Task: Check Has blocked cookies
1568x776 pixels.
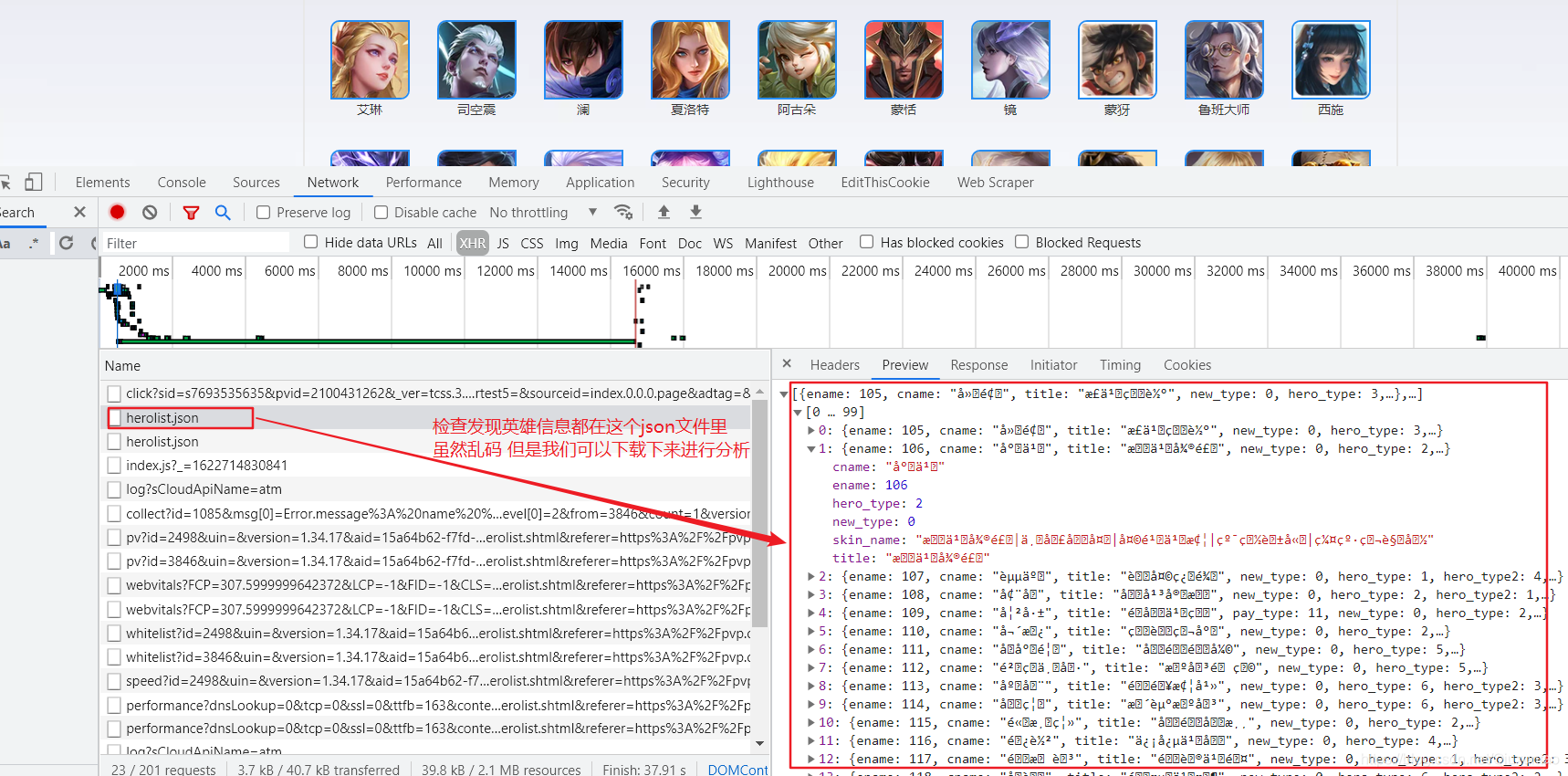Action: (x=866, y=242)
